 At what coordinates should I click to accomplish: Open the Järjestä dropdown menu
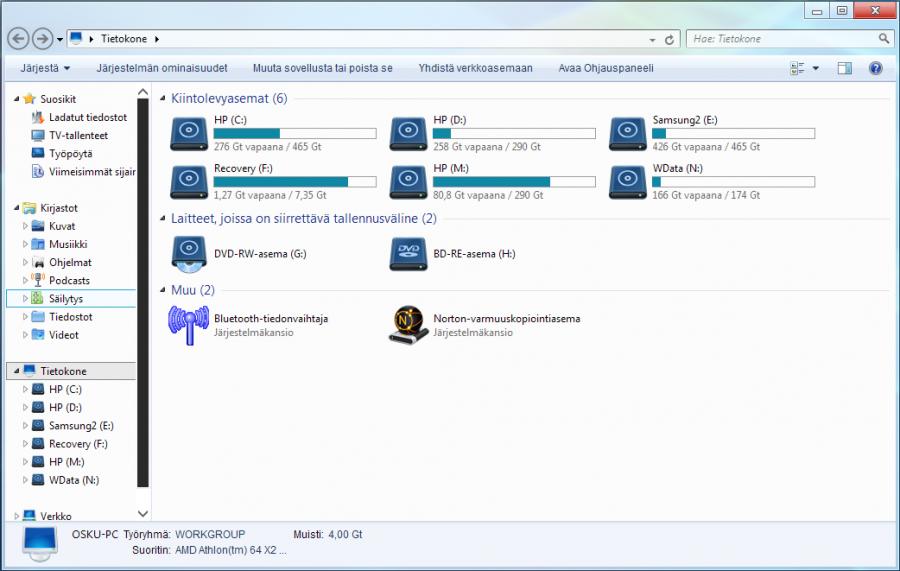coord(45,68)
